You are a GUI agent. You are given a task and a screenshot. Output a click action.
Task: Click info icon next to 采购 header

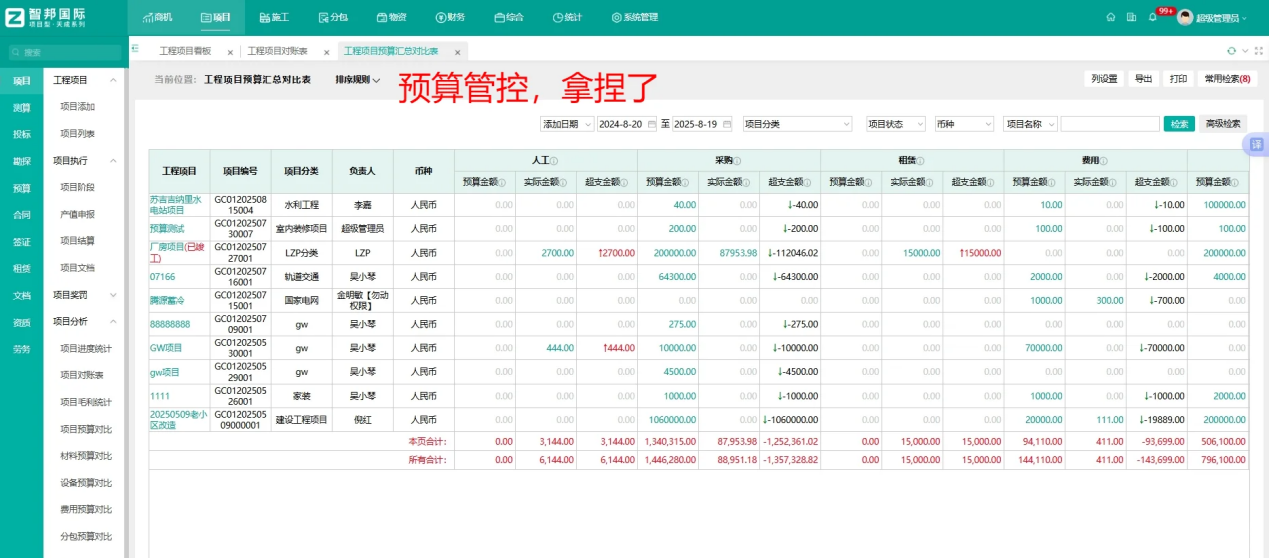[x=737, y=161]
